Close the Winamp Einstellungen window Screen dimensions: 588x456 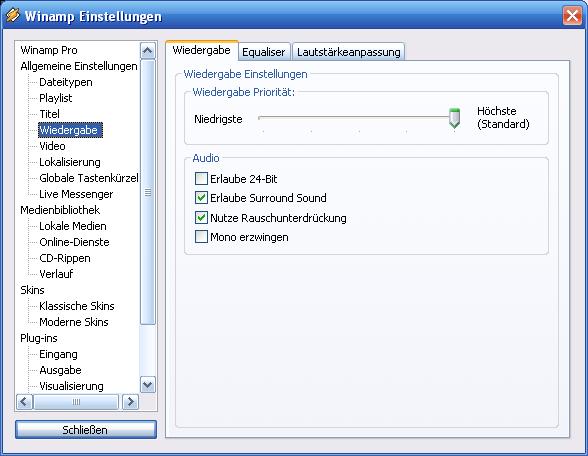572,16
